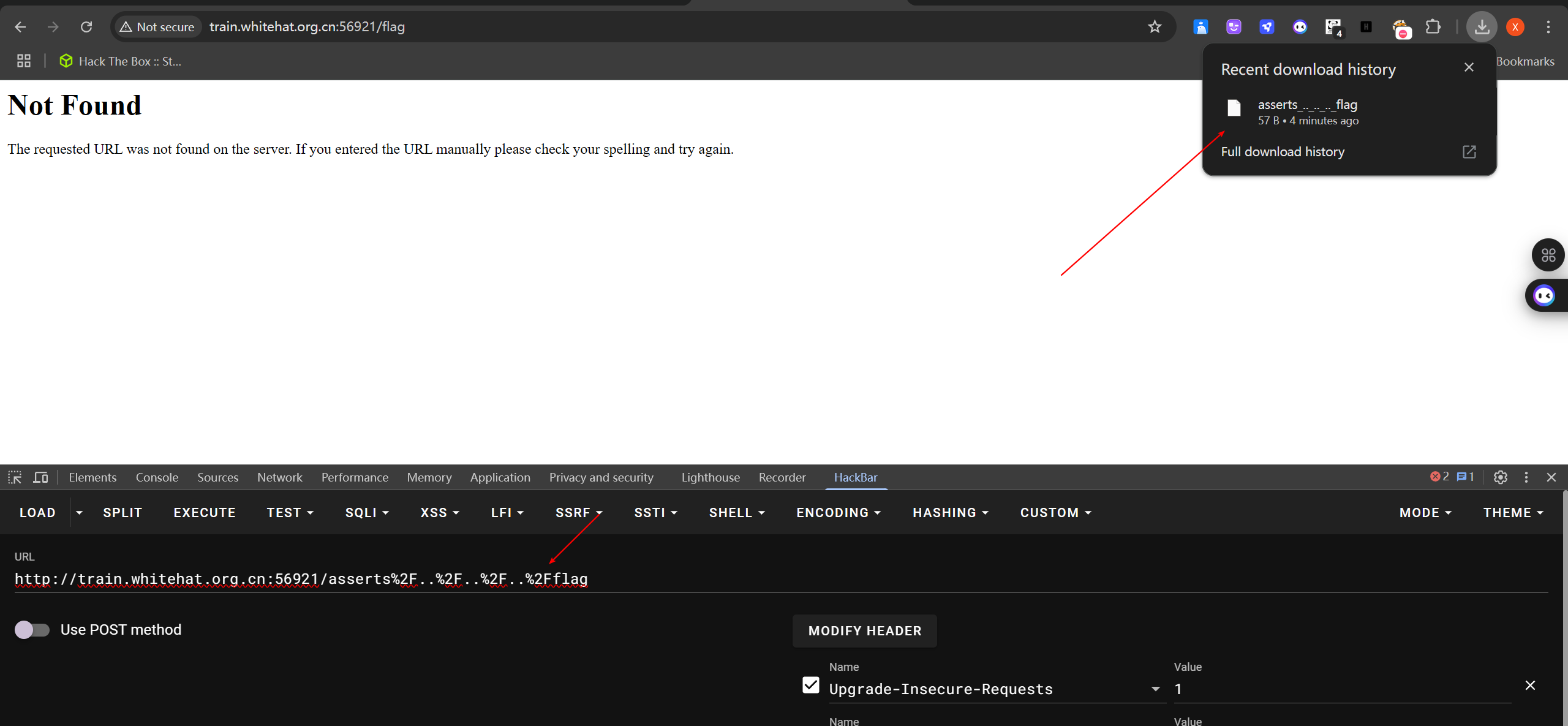Viewport: 1568px width, 726px height.
Task: Open DevTools settings gear
Action: click(x=1500, y=477)
